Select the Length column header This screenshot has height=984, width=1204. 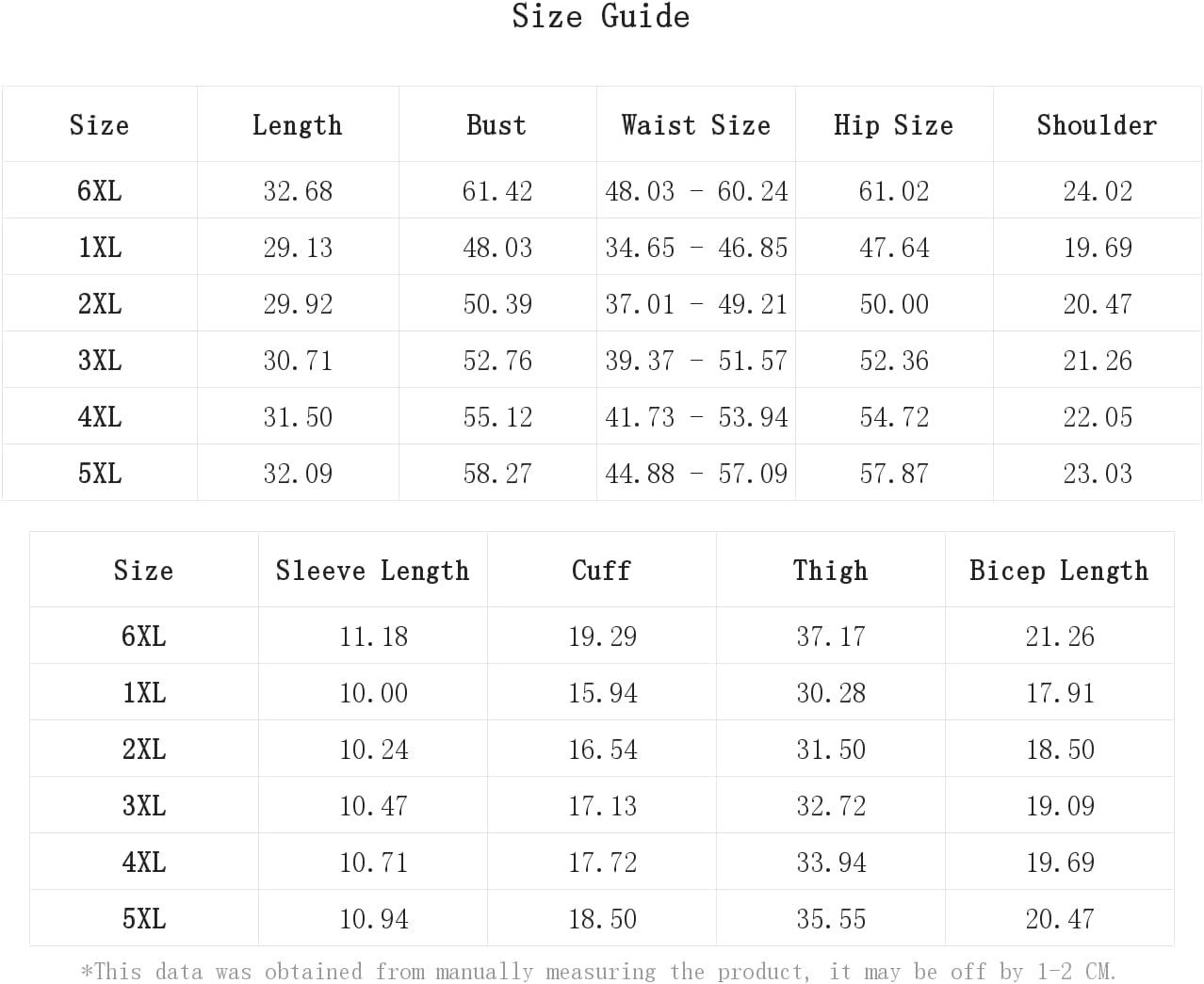point(298,125)
